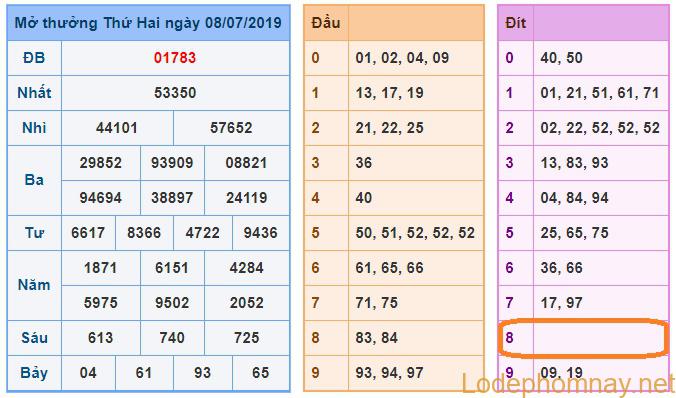Click the Đầu column header
The image size is (676, 398).
(326, 23)
